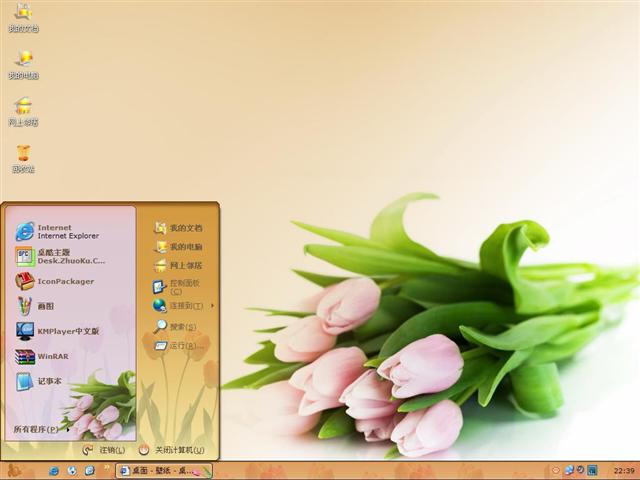Launch IconPackager from the Start menu
This screenshot has height=480, width=640.
55,281
